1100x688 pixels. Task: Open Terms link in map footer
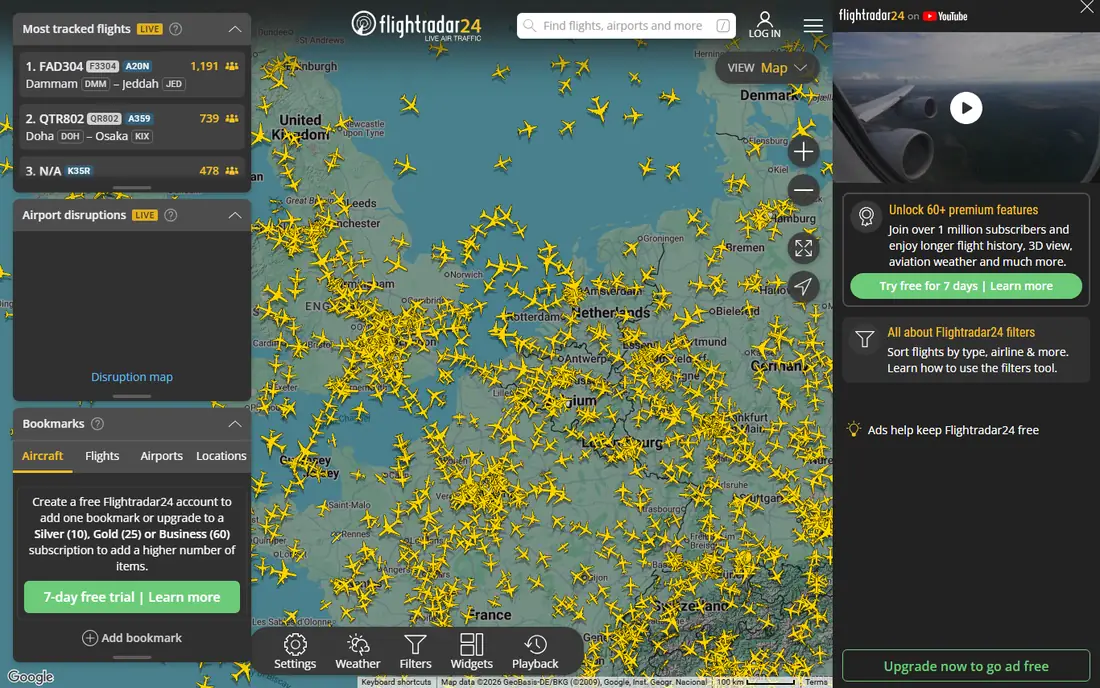point(816,682)
